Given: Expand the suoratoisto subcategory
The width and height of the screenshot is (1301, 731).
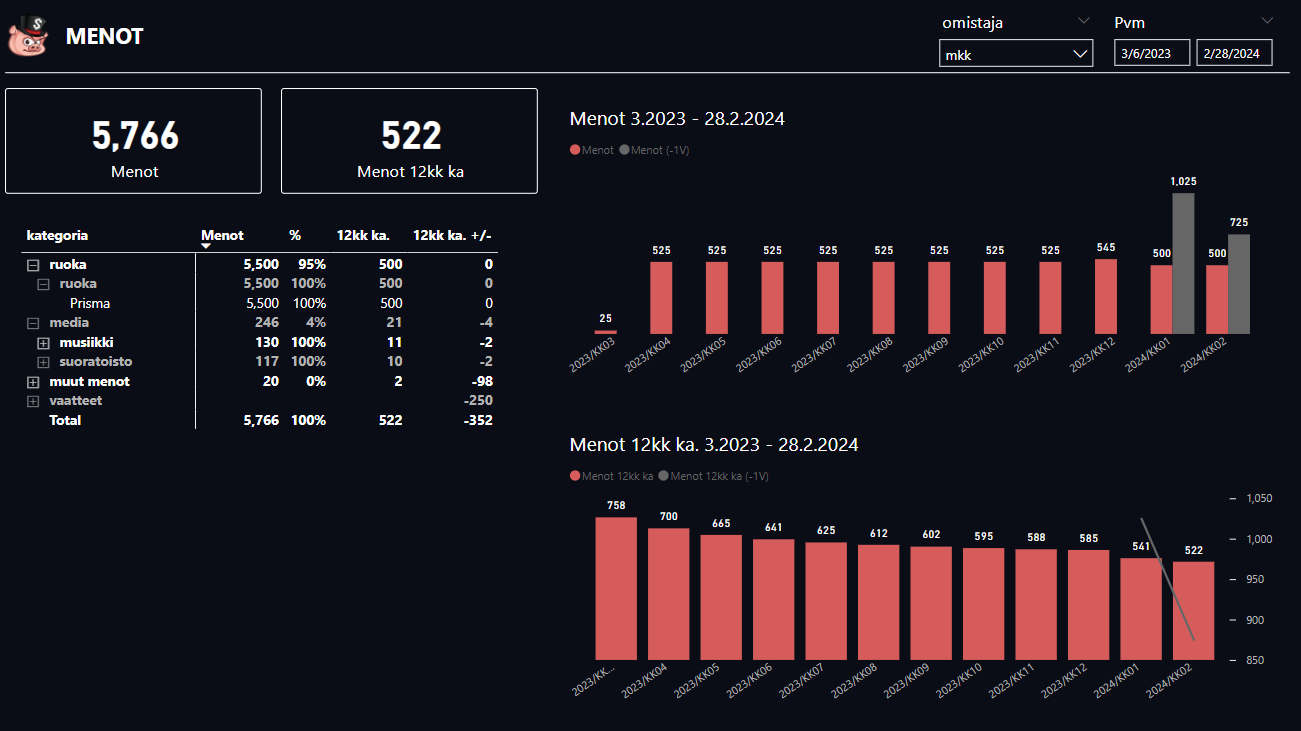Looking at the screenshot, I should point(43,362).
